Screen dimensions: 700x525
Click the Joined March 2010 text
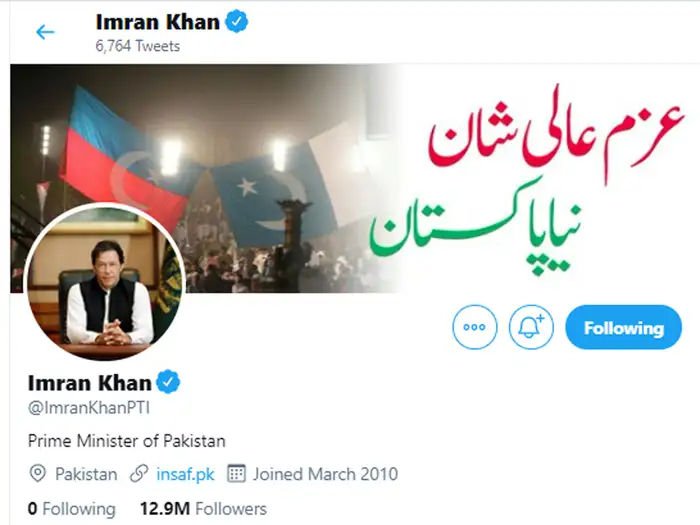(x=325, y=474)
